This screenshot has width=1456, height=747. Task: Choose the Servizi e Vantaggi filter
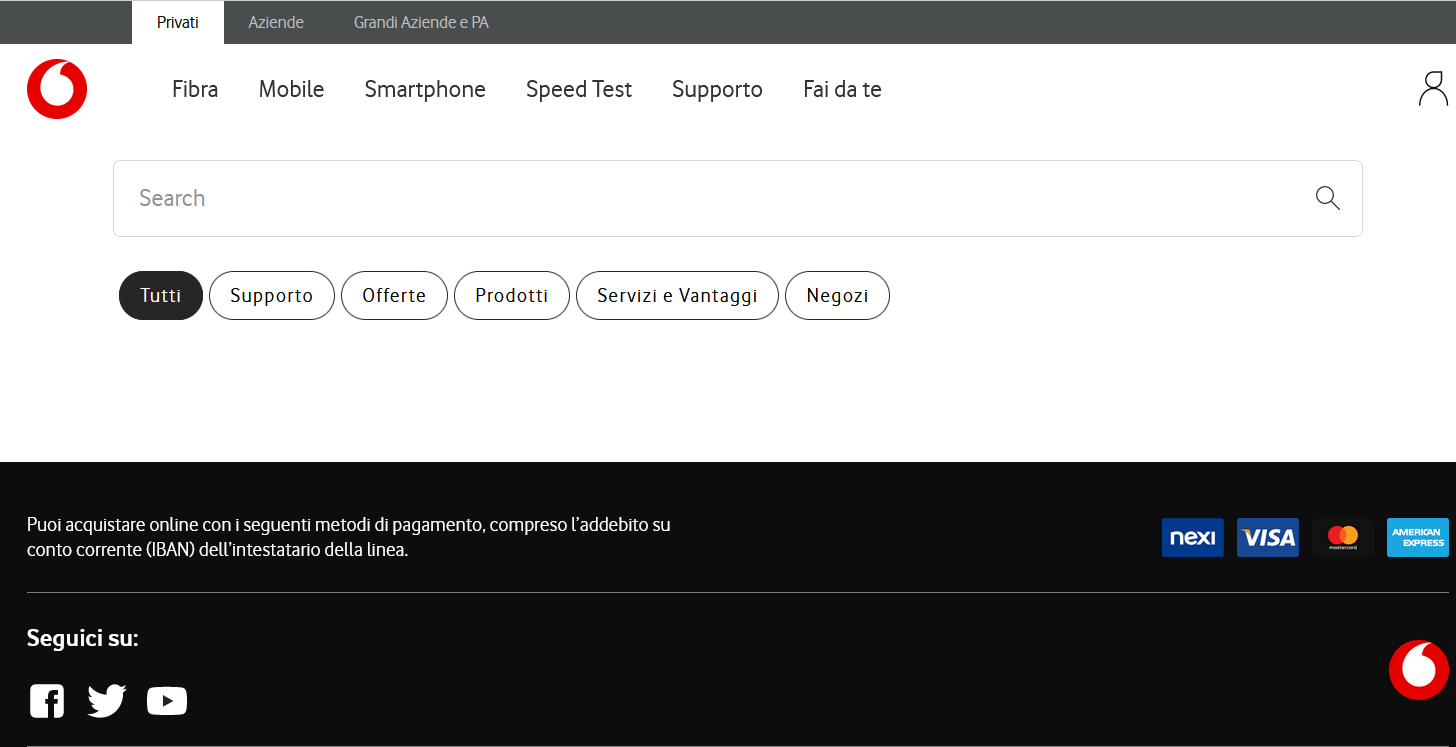pos(677,296)
